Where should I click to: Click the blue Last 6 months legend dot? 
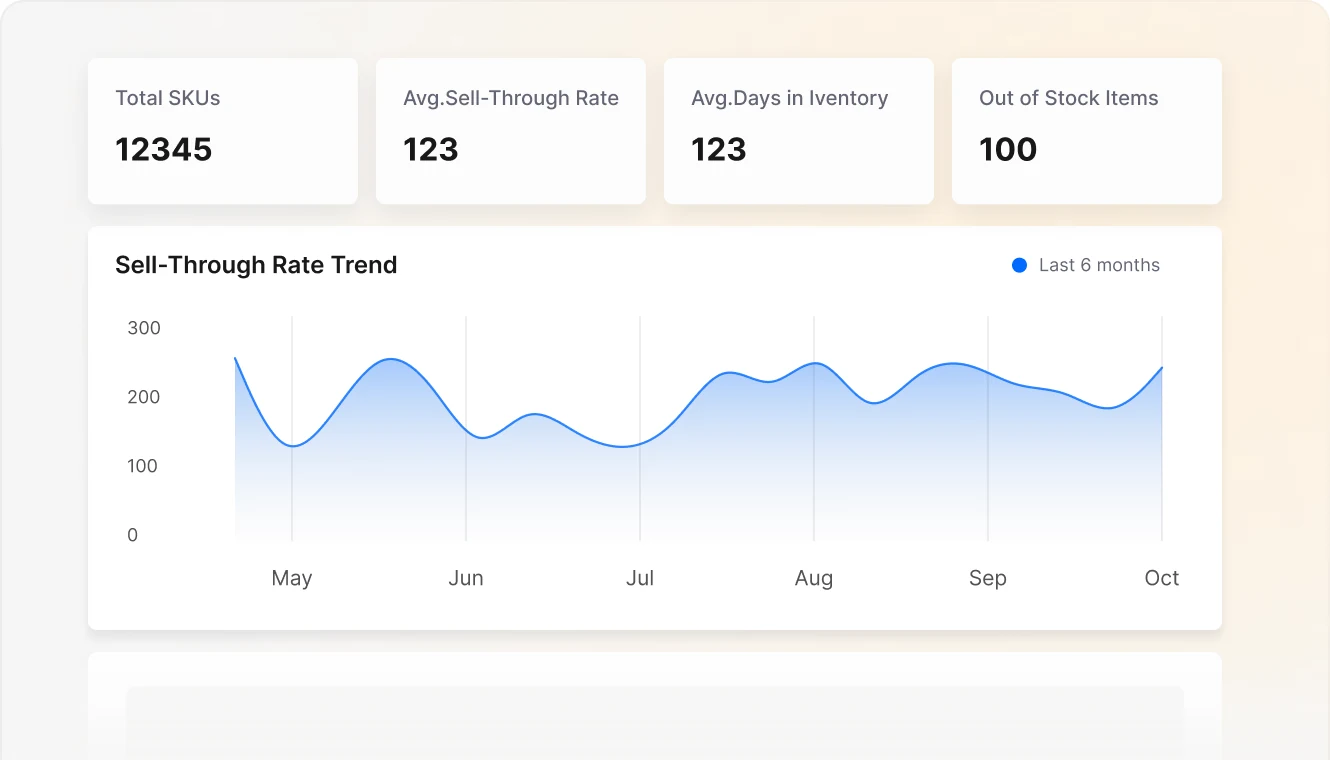point(1019,265)
